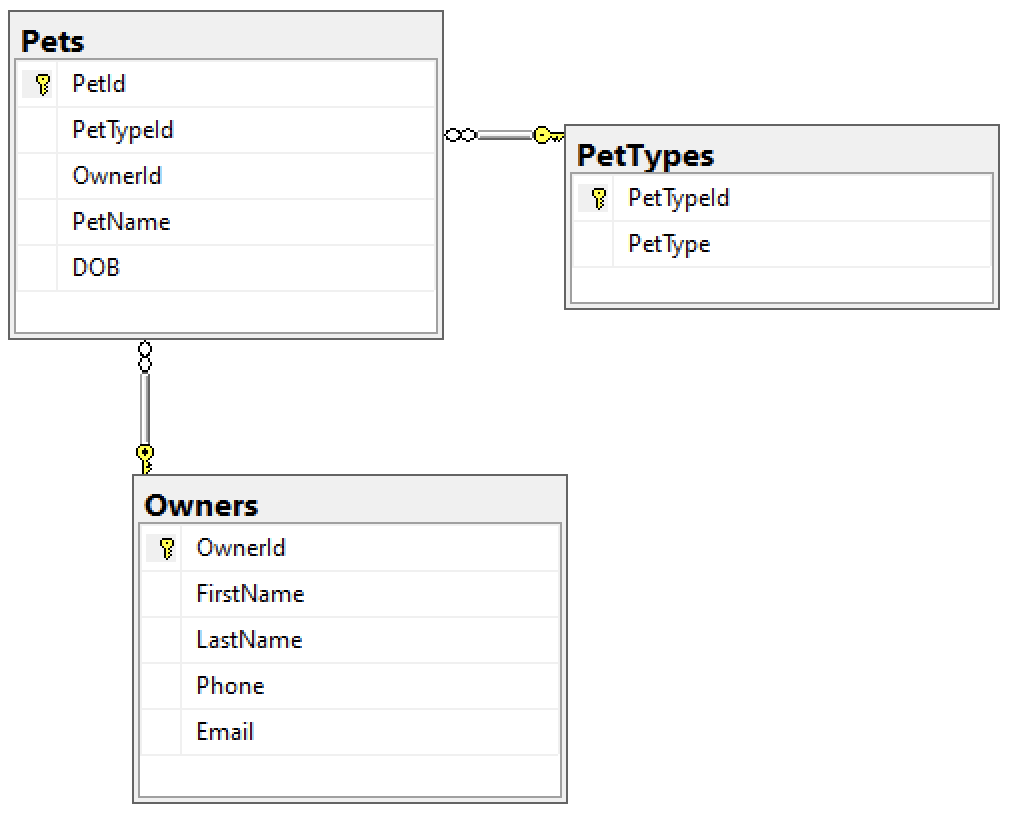The image size is (1012, 816).
Task: Click the PetTypes table header
Action: click(x=780, y=155)
